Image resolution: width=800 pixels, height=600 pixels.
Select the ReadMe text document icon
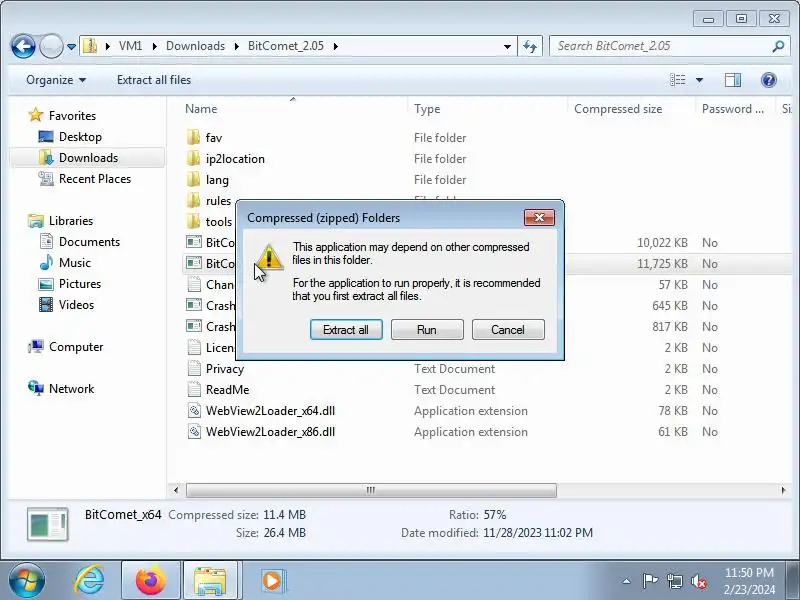click(x=194, y=389)
